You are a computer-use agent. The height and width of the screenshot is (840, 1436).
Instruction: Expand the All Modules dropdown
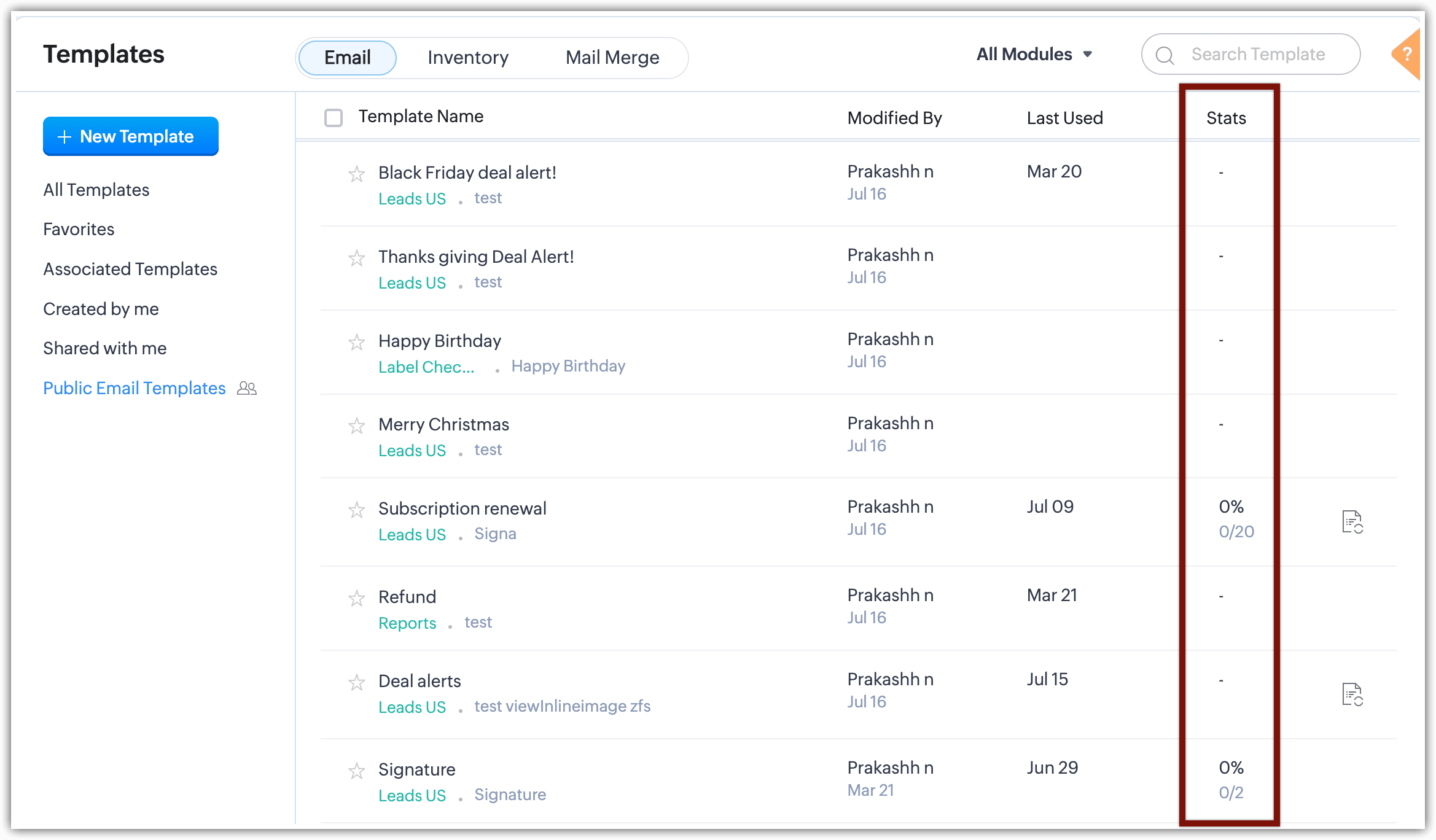coord(1034,55)
